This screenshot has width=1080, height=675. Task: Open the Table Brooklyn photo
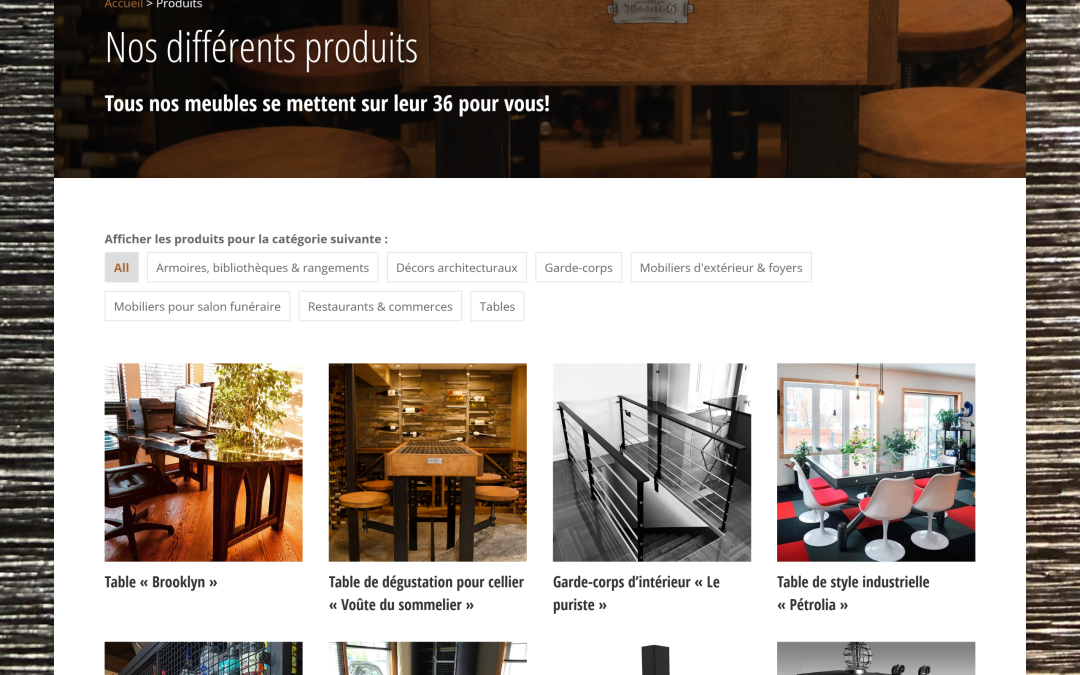(203, 462)
